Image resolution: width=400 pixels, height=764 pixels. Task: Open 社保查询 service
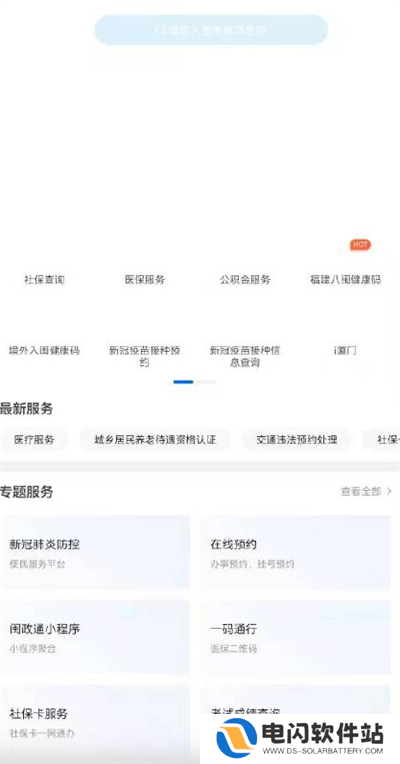[x=44, y=280]
